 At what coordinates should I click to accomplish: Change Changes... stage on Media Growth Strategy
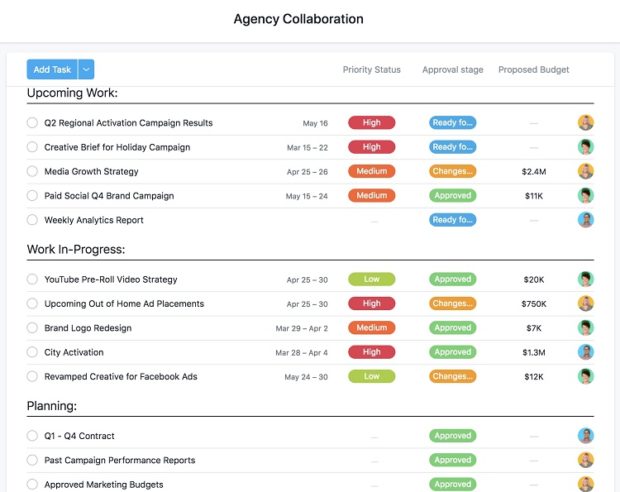[x=452, y=171]
